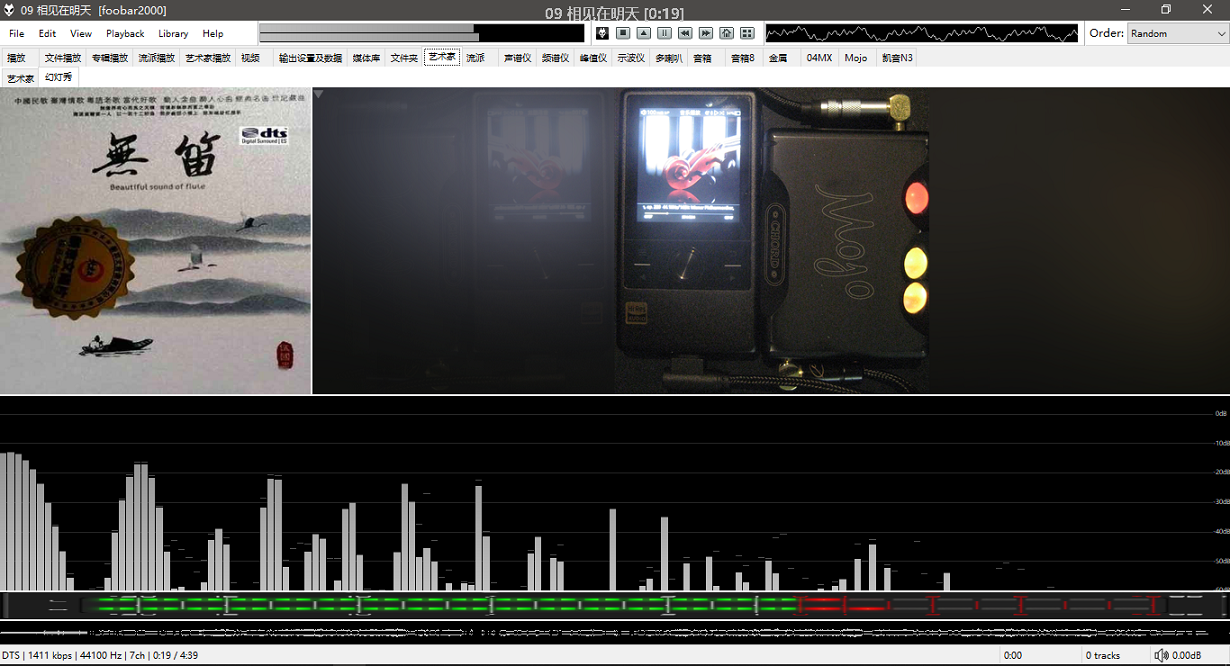Click the foobar2000 alien head toolbar icon
This screenshot has height=666, width=1230.
pyautogui.click(x=602, y=33)
